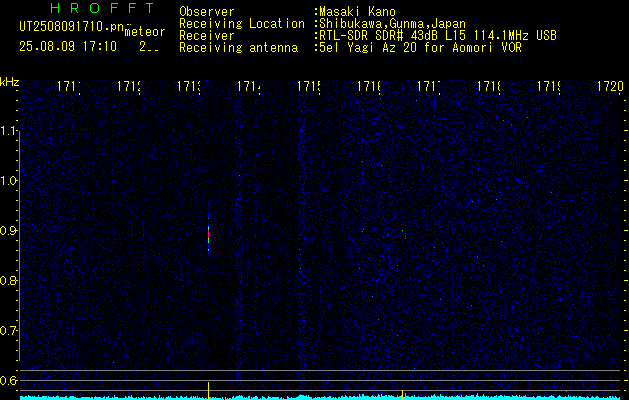Click the cyan noise level strip
This screenshot has height=400, width=629.
(321, 397)
